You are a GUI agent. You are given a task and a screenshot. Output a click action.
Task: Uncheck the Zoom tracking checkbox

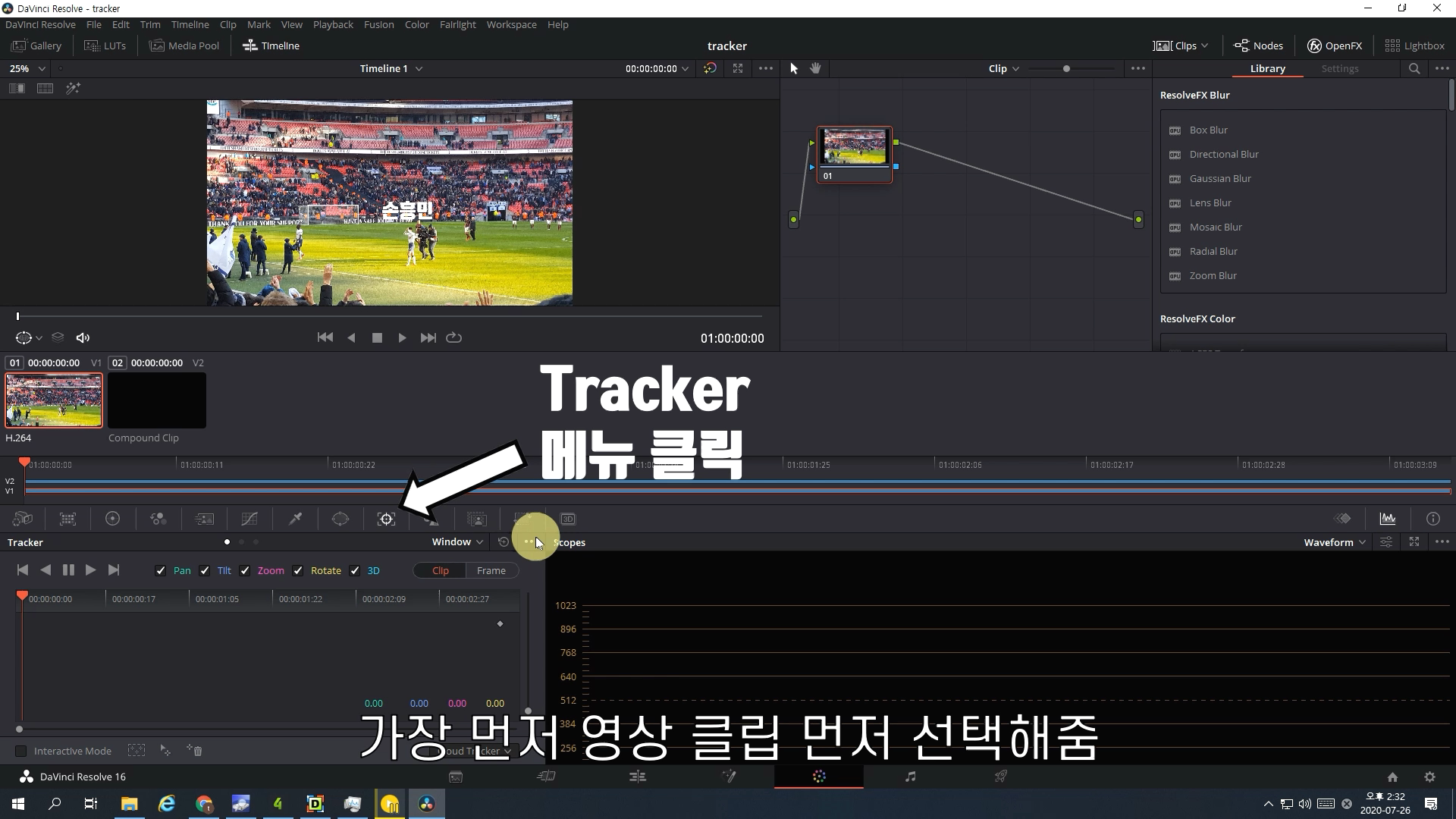click(x=244, y=571)
